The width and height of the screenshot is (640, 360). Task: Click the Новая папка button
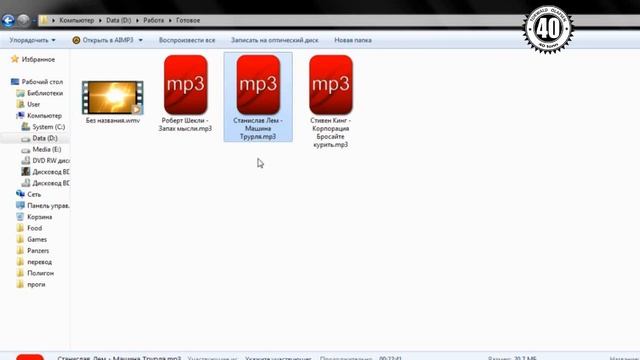click(x=353, y=40)
